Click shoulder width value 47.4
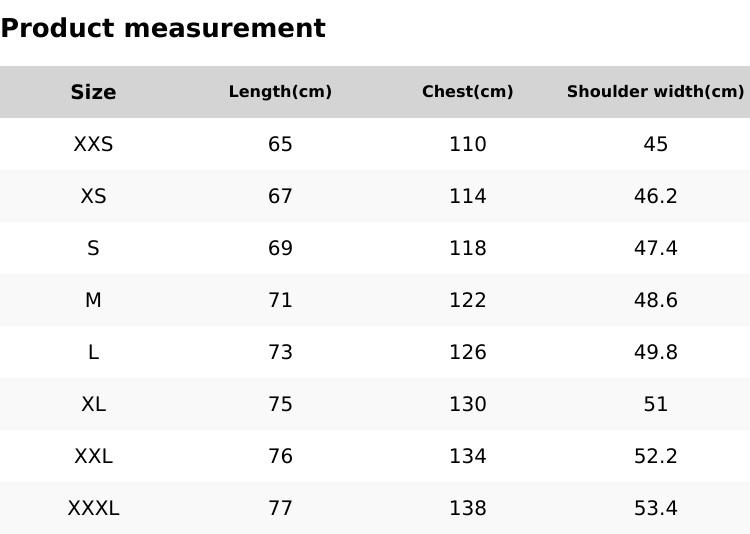This screenshot has width=750, height=534. tap(655, 248)
